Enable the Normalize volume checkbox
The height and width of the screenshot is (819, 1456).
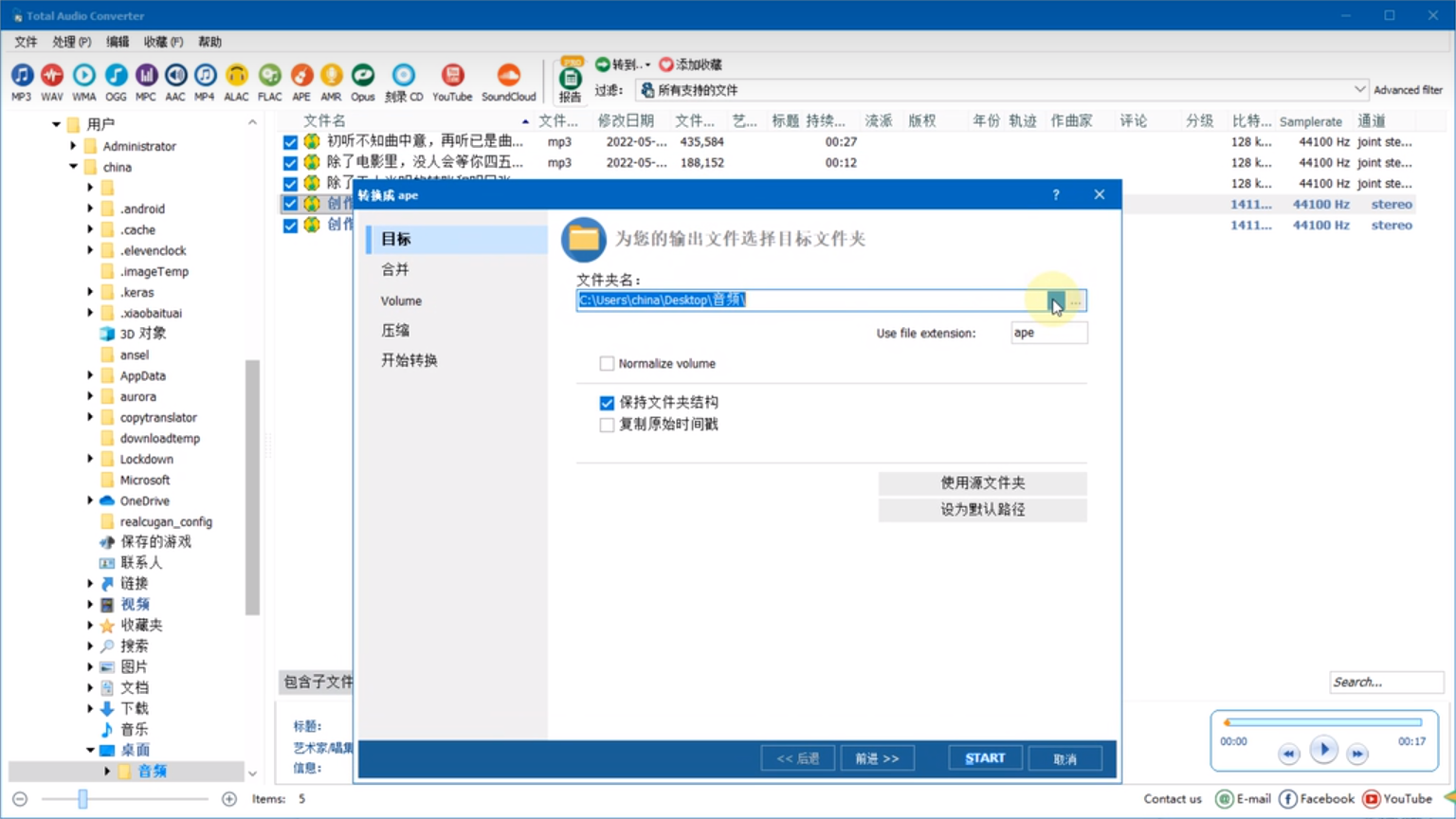click(607, 364)
